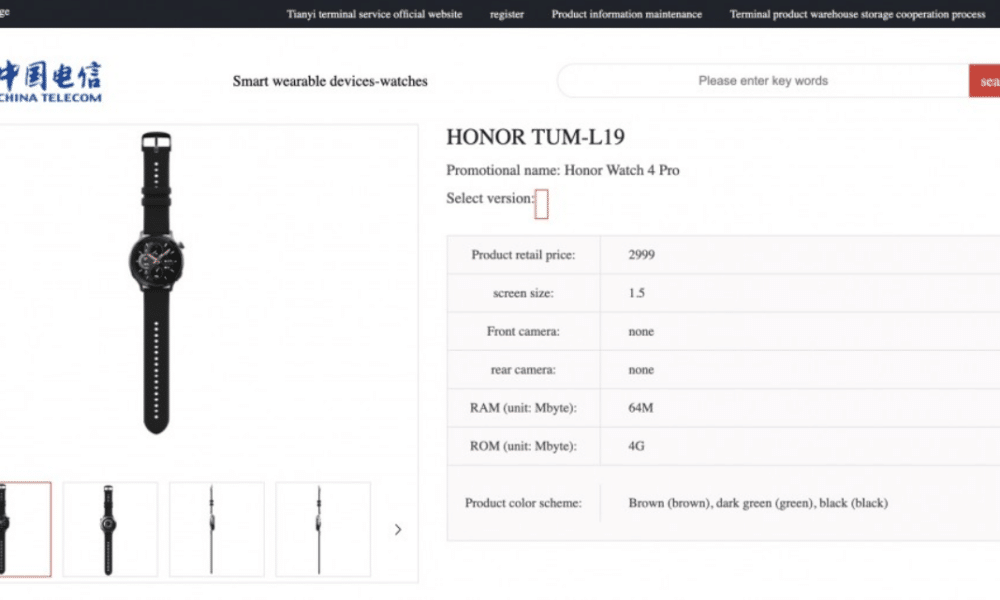The height and width of the screenshot is (600, 1000).
Task: Select the ROM value 4G
Action: (x=636, y=446)
